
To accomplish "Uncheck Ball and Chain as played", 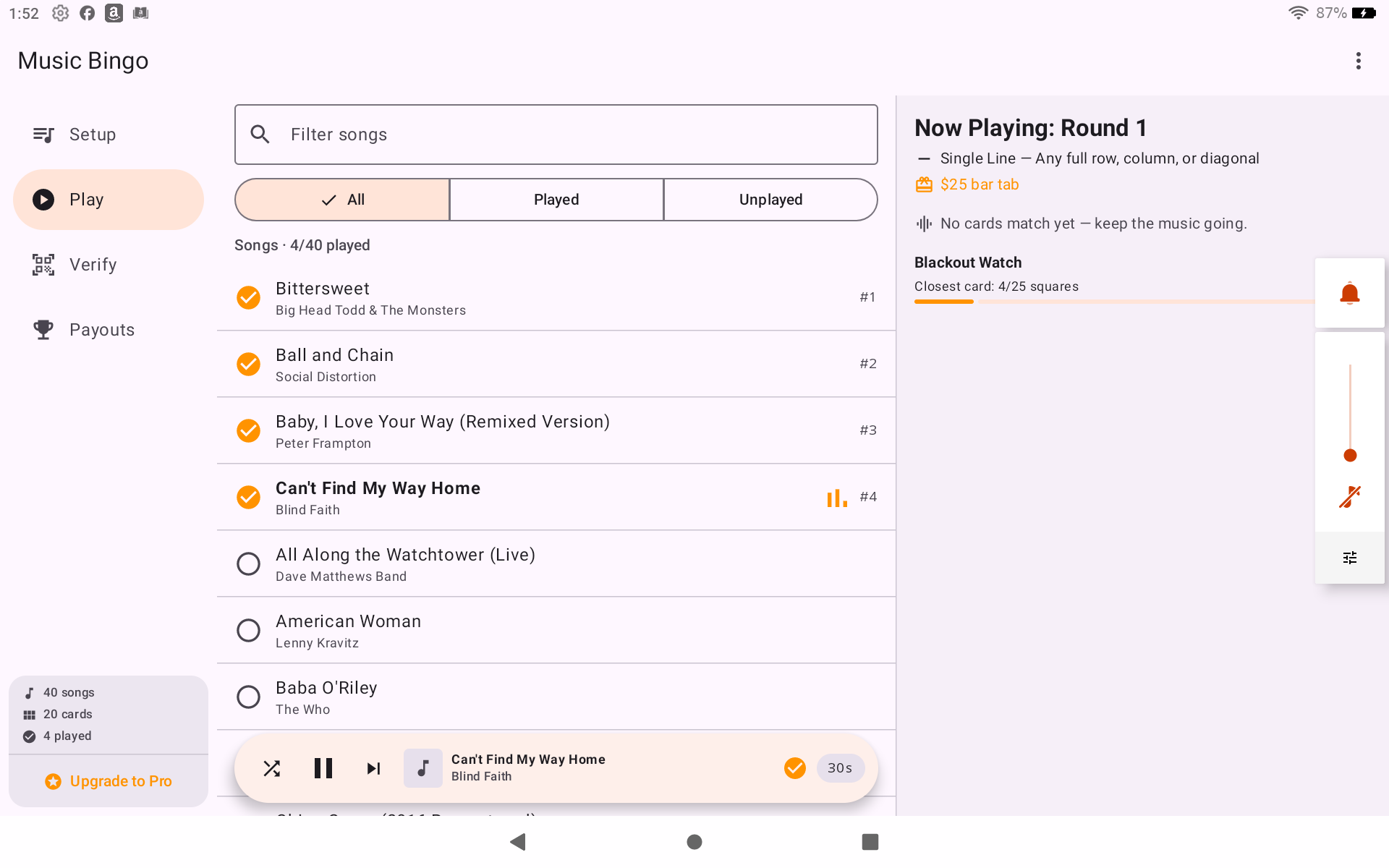I will tap(249, 364).
